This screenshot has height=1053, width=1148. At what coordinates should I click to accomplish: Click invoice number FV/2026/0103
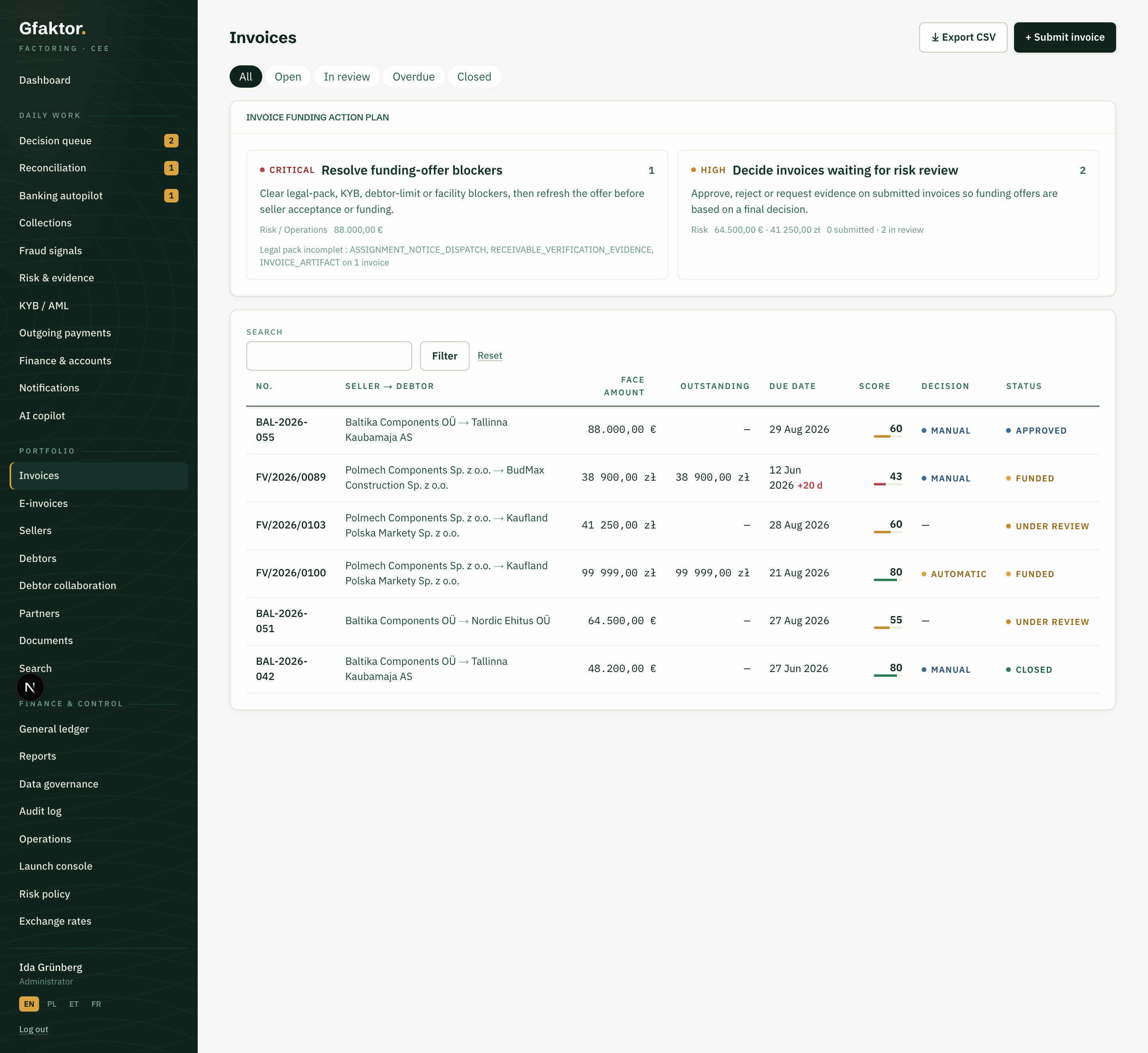tap(291, 525)
